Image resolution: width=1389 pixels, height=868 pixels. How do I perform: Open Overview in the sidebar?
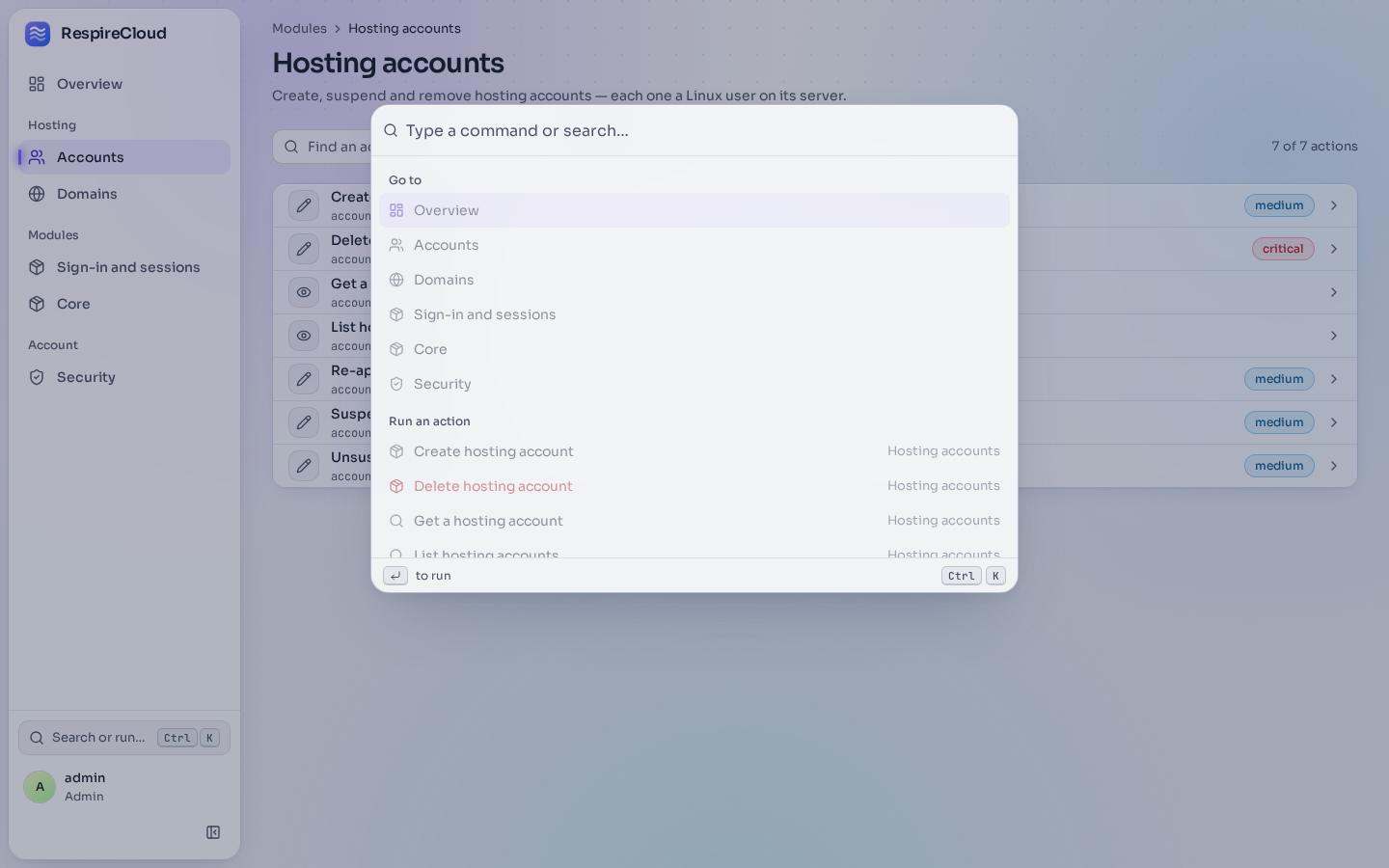coord(124,84)
